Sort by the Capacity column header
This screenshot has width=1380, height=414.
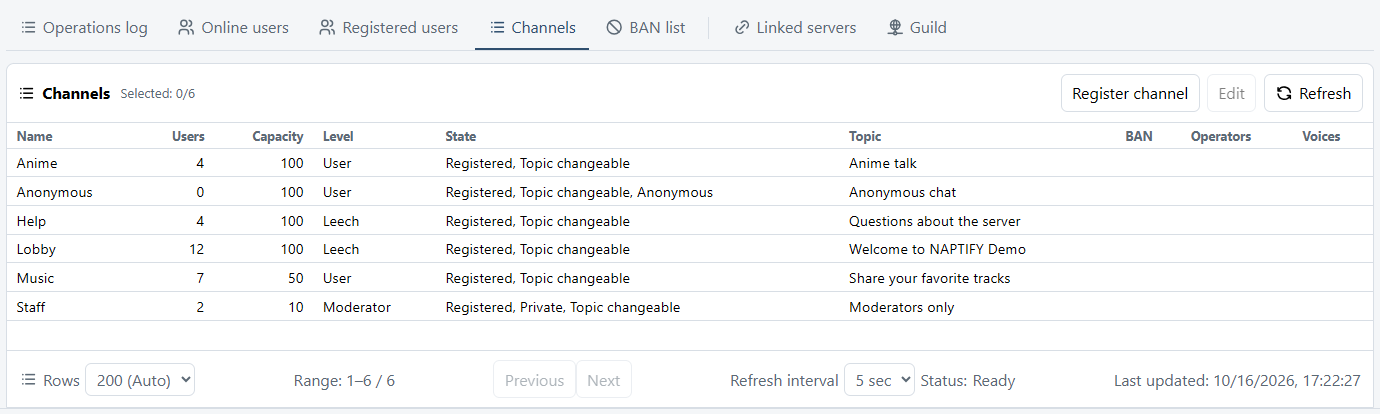tap(277, 136)
